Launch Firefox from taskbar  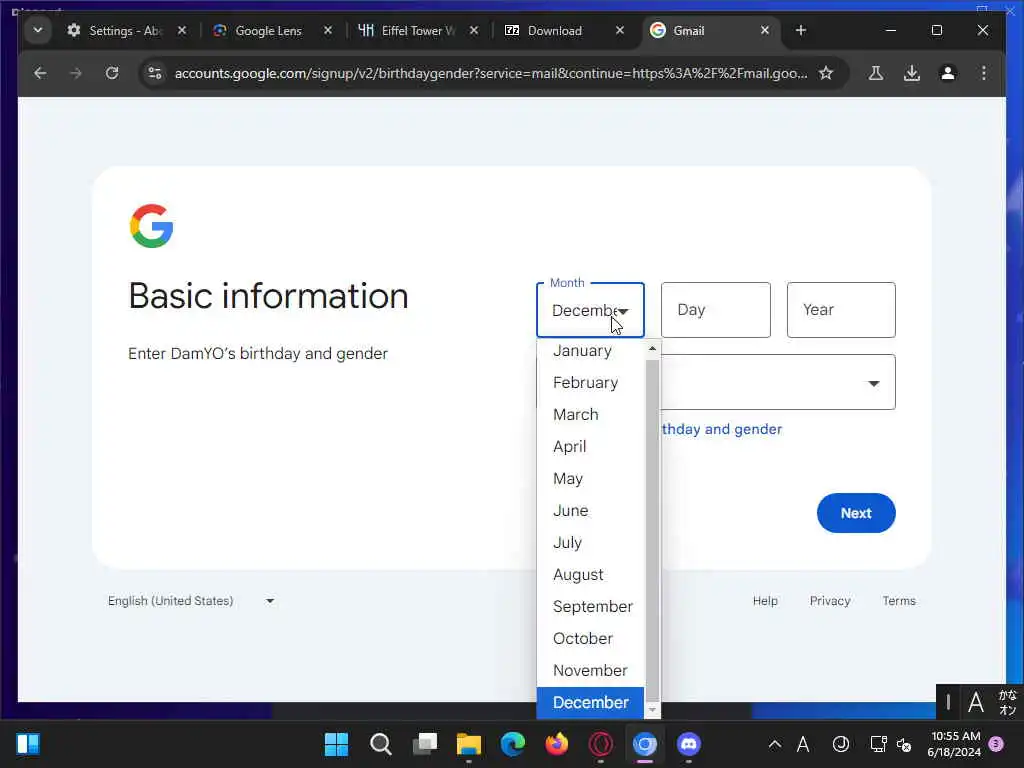click(556, 744)
